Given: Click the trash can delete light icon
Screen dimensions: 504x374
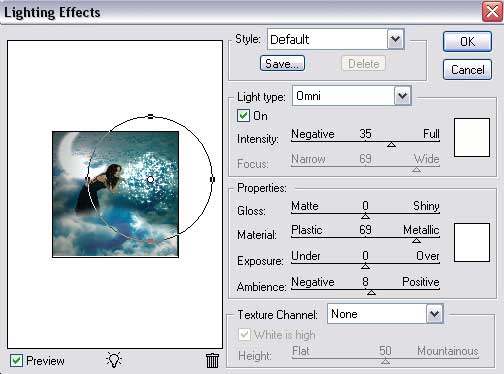Looking at the screenshot, I should click(x=212, y=360).
